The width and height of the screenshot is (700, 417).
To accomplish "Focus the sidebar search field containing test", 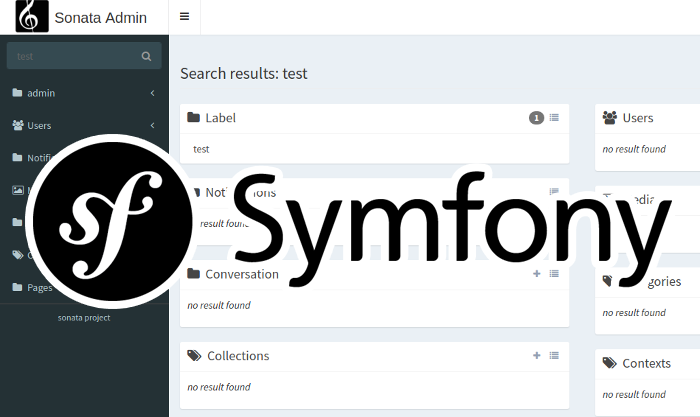I will (x=70, y=57).
